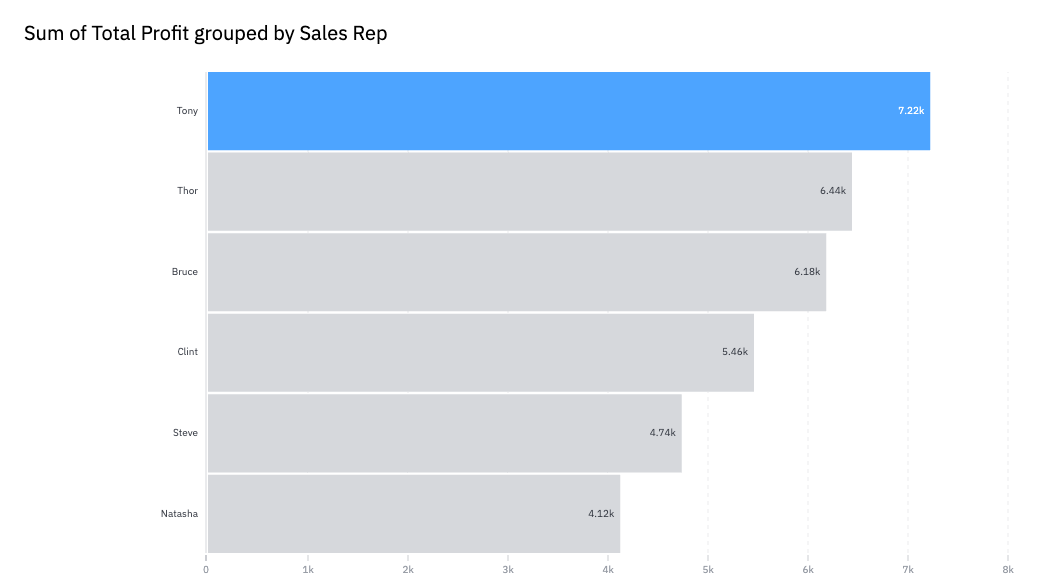Click the 0 axis tick label

pos(206,570)
